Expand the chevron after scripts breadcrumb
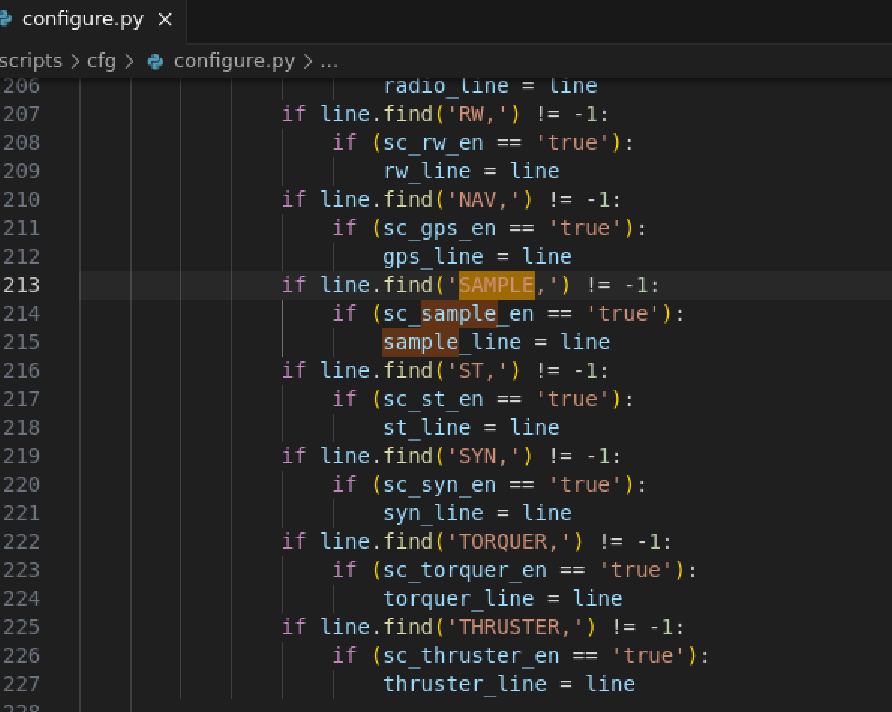The height and width of the screenshot is (712, 892). 75,61
